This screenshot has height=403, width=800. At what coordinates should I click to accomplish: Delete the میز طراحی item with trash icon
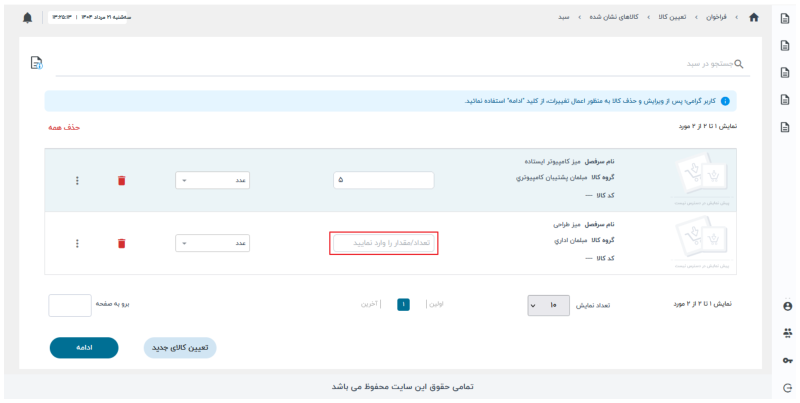(x=121, y=243)
